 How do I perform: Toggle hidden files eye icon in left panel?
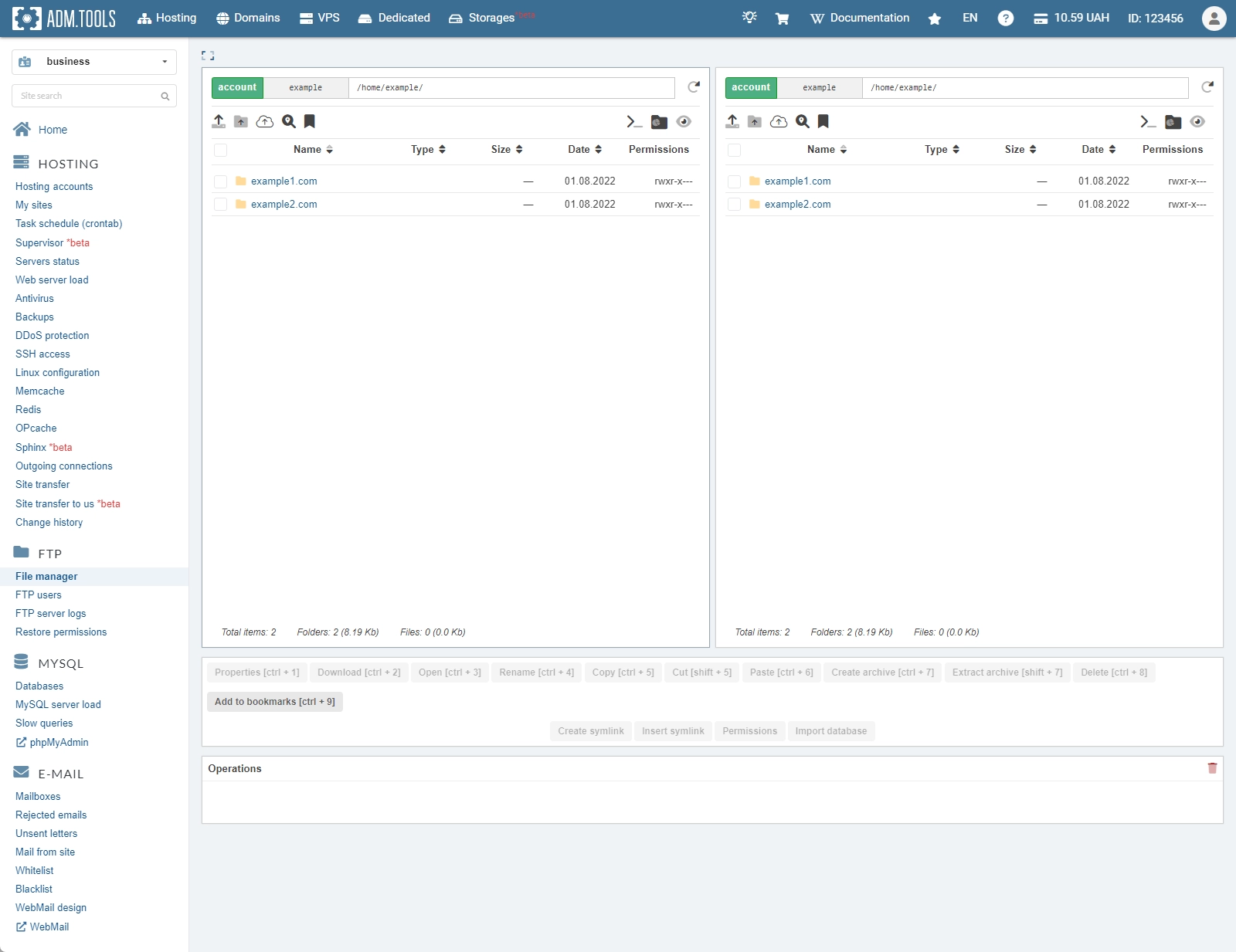click(684, 121)
